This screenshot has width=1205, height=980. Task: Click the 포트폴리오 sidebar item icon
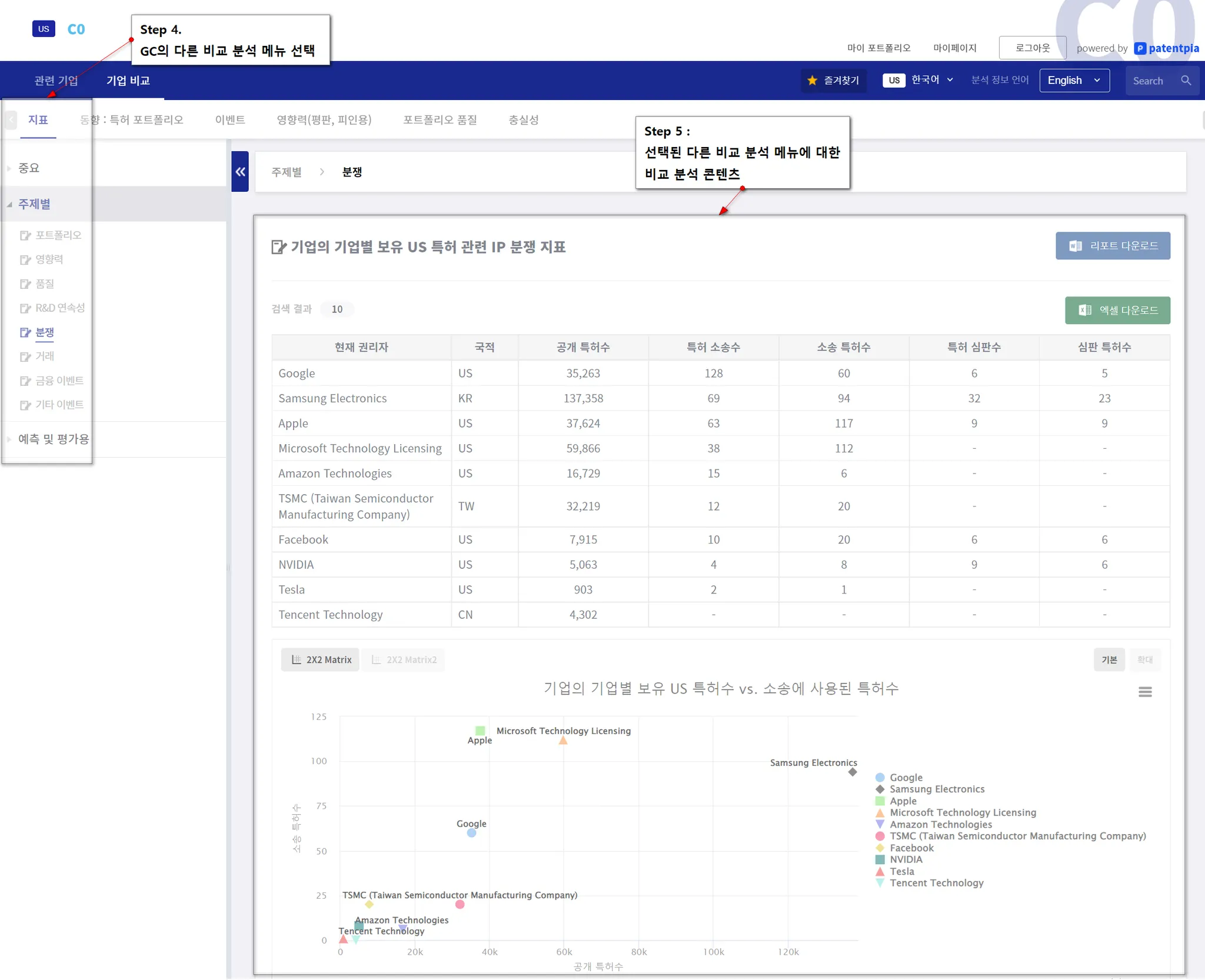pyautogui.click(x=25, y=235)
